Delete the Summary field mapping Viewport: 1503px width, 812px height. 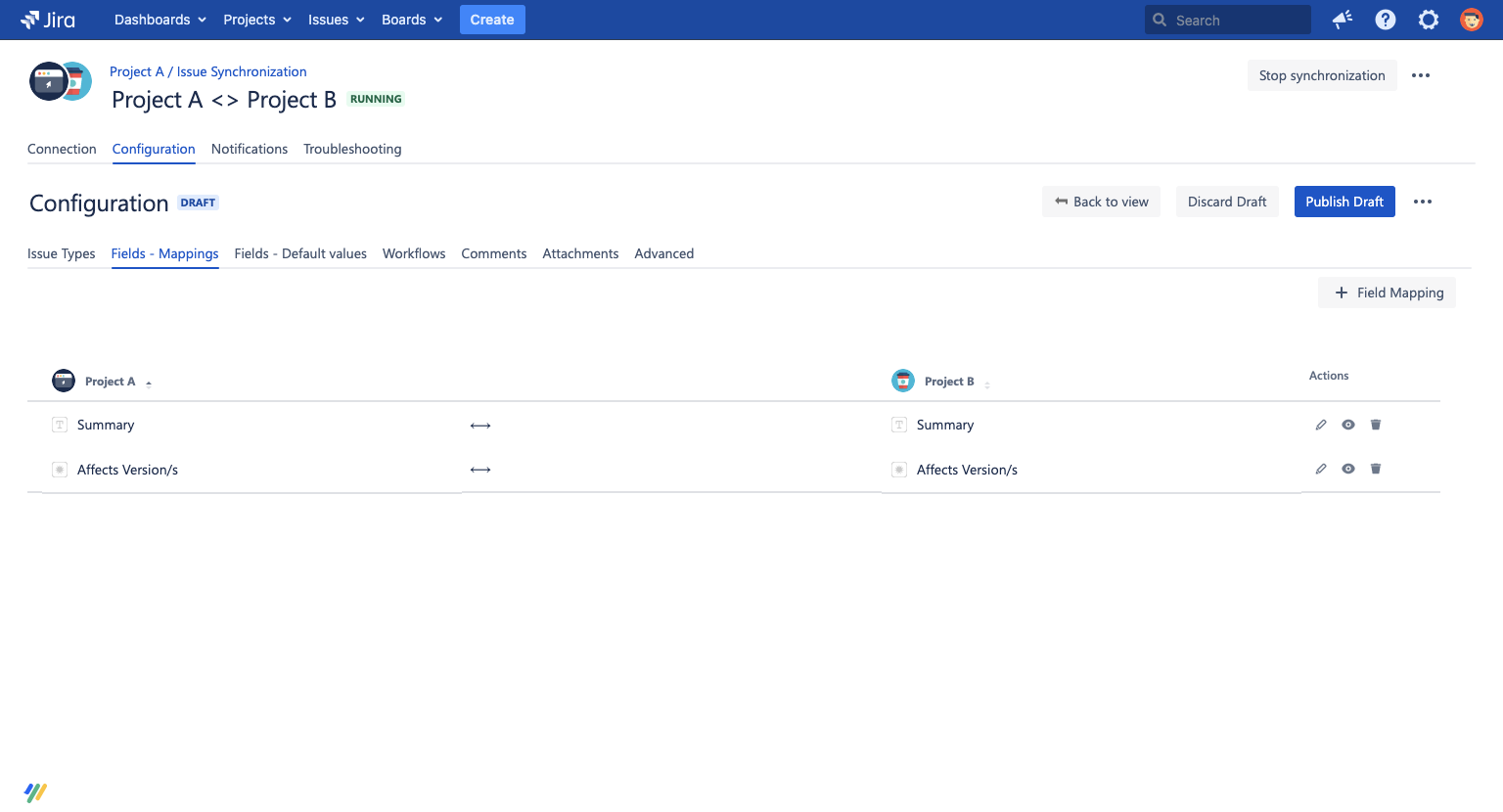pos(1376,425)
